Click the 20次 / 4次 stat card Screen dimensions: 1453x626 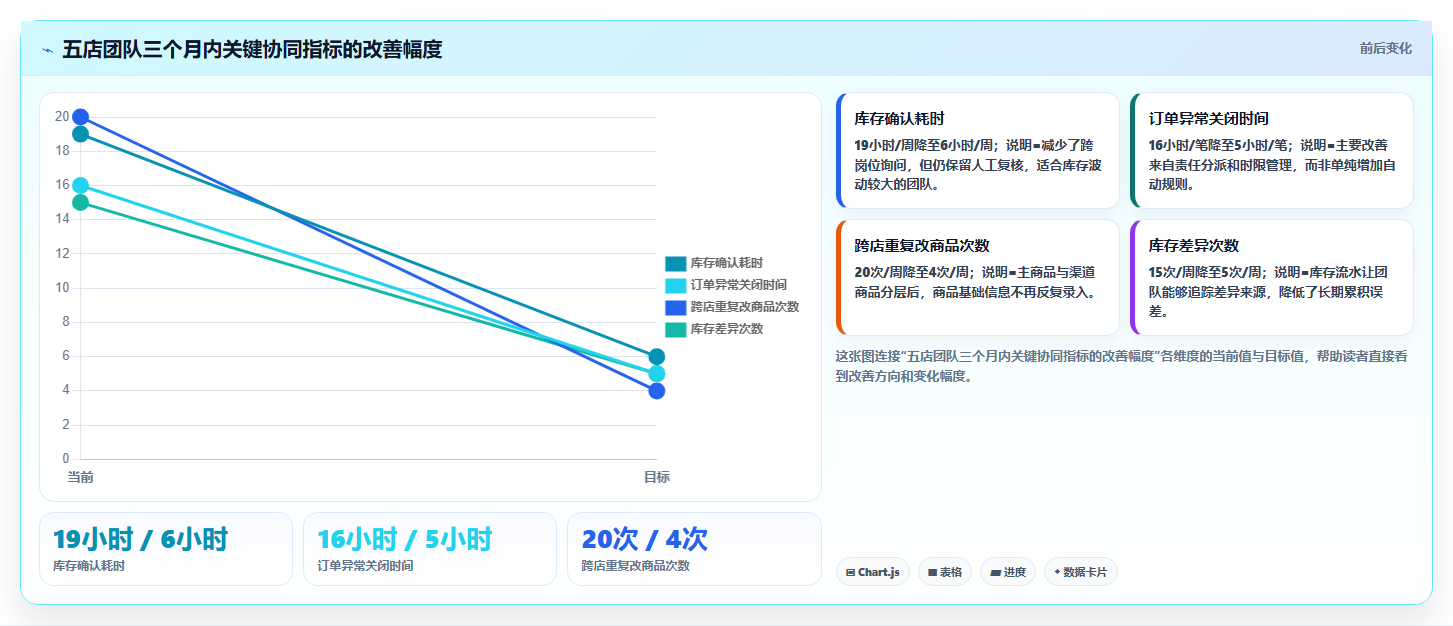tap(694, 549)
